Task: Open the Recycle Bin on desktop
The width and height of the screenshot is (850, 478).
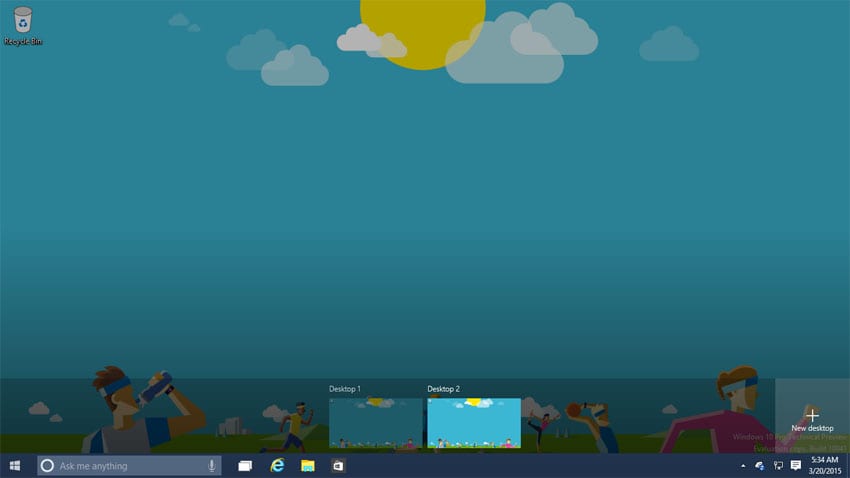Action: 22,20
